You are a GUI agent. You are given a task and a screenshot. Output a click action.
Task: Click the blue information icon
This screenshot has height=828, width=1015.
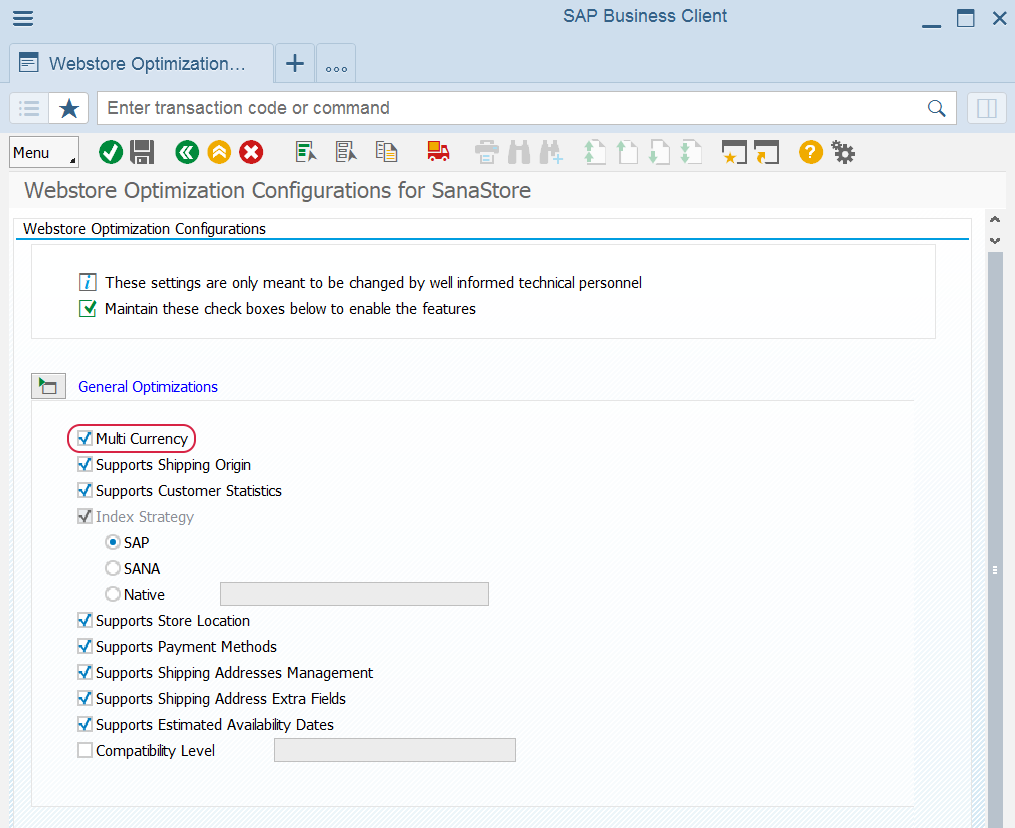point(87,282)
